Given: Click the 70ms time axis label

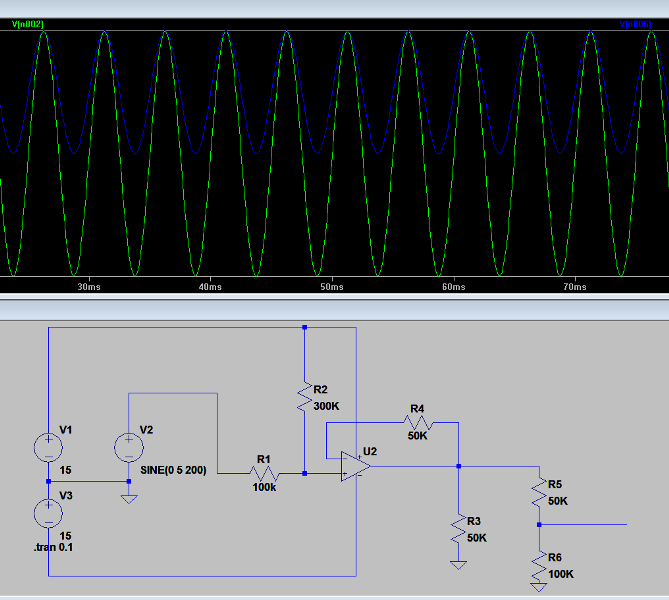Looking at the screenshot, I should click(x=575, y=287).
